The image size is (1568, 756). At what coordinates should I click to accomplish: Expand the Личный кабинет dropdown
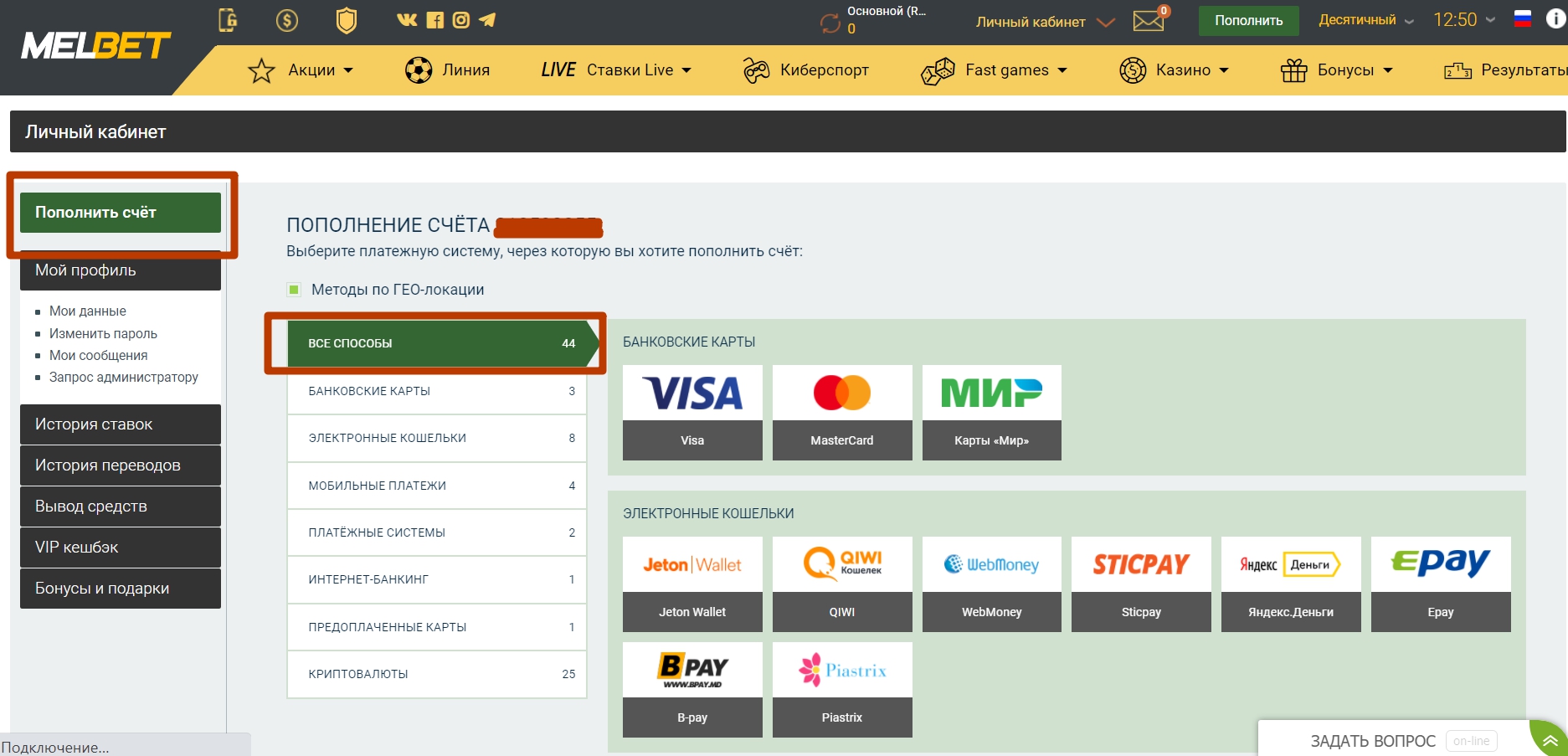(1045, 22)
